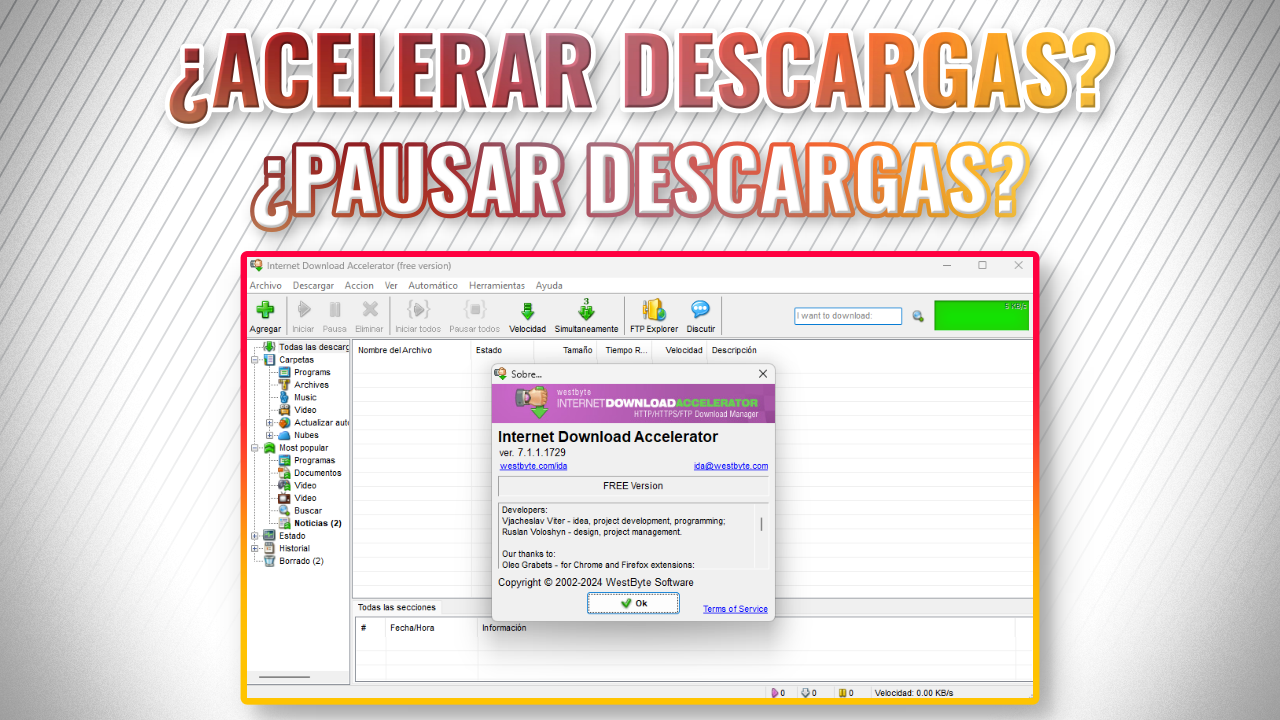This screenshot has width=1280, height=720.
Task: Open the Descargar menu
Action: pyautogui.click(x=314, y=286)
